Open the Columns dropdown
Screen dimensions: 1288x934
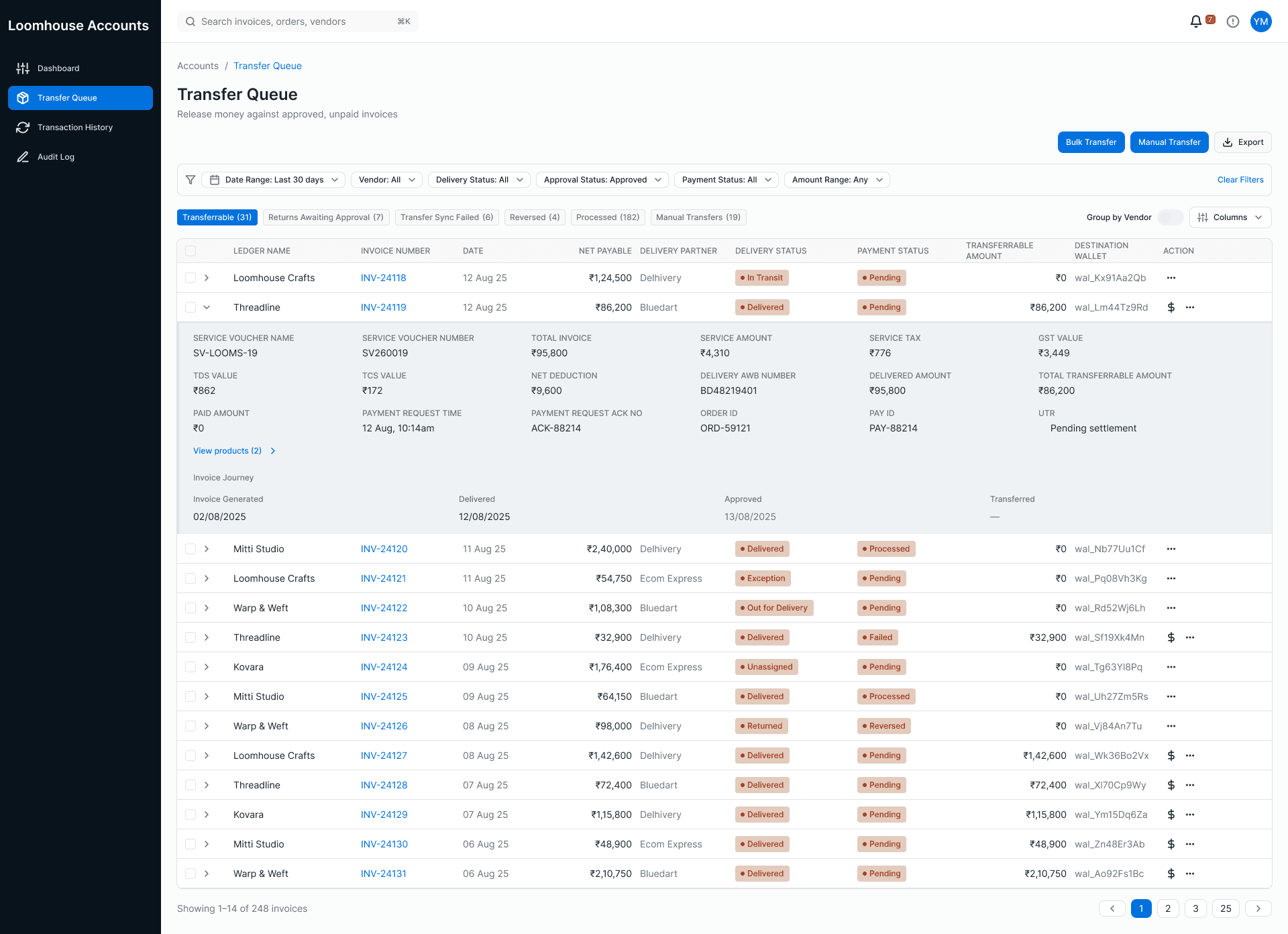pyautogui.click(x=1230, y=217)
